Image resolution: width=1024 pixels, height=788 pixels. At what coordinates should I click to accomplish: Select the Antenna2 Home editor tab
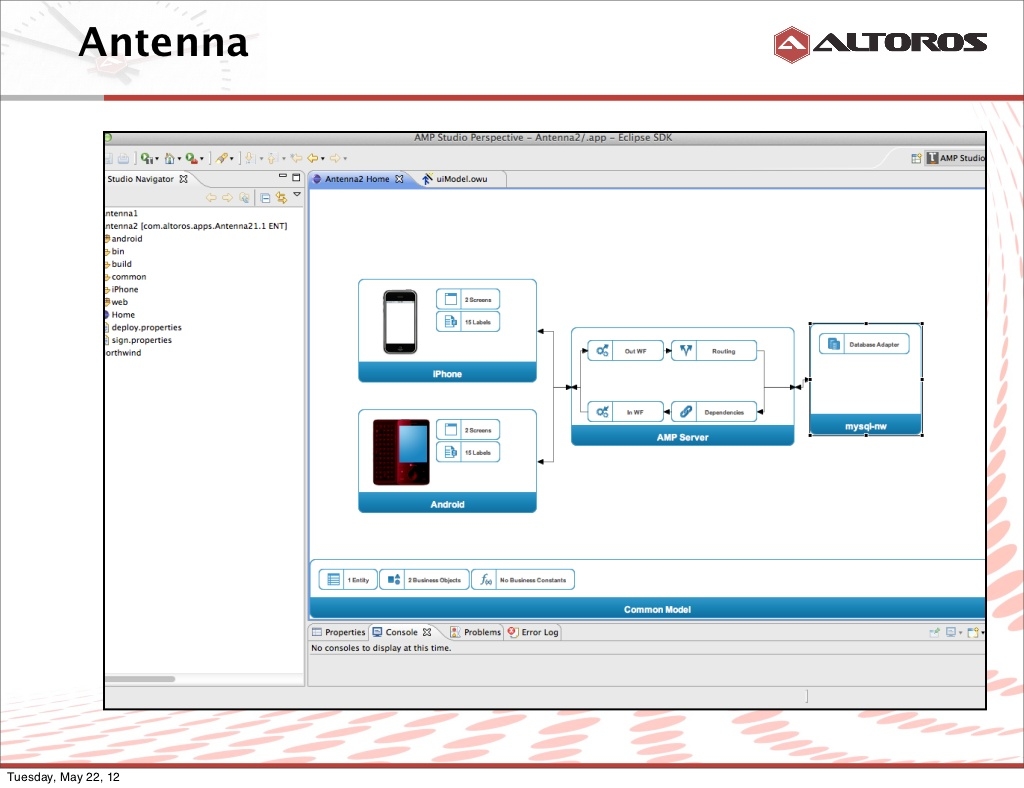(357, 179)
